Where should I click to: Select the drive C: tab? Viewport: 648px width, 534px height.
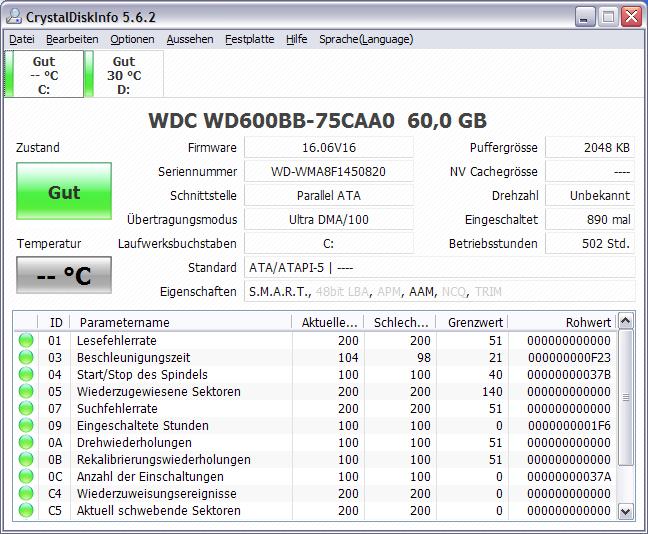click(x=44, y=74)
